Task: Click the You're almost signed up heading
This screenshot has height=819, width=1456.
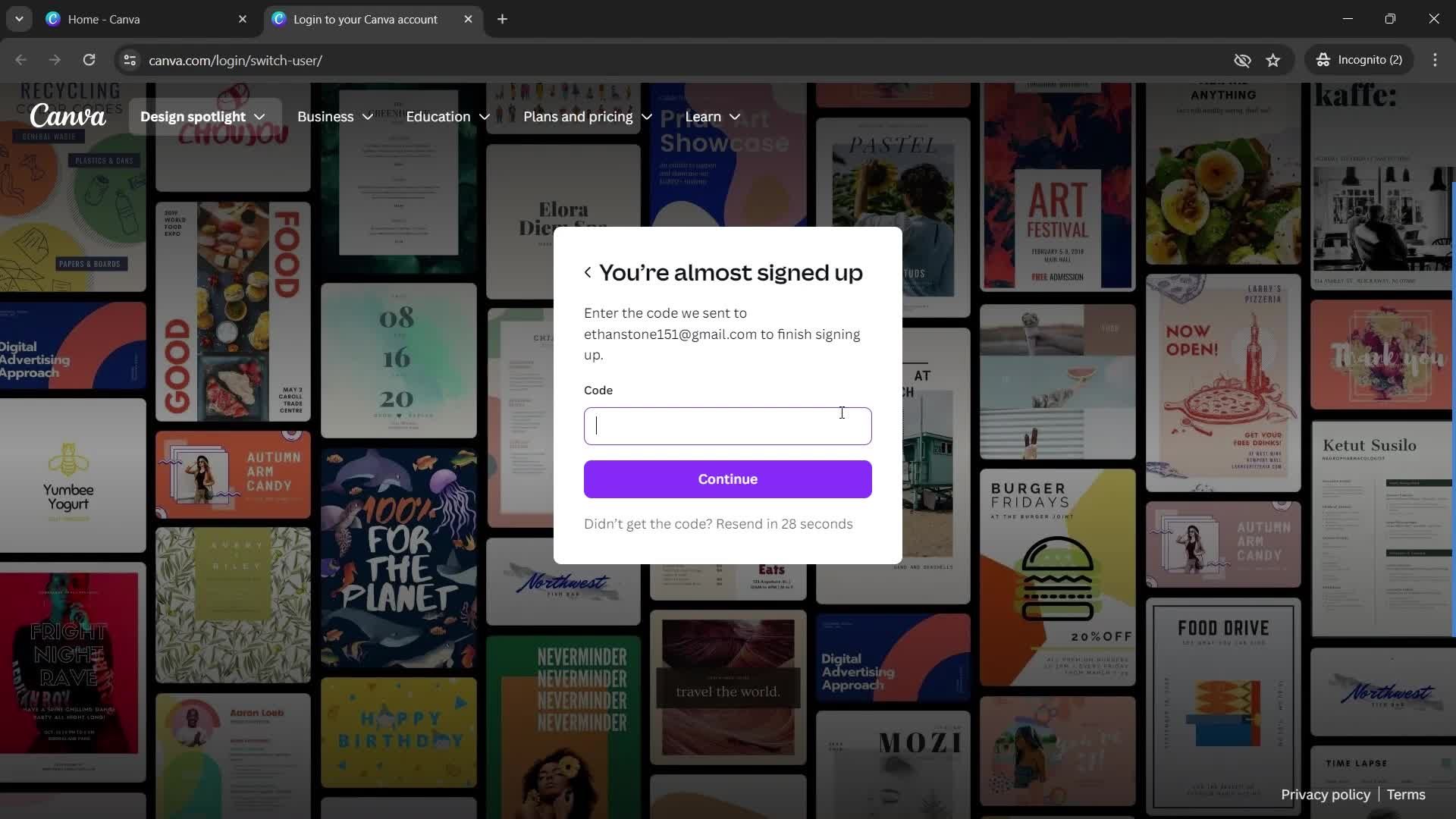Action: tap(731, 272)
